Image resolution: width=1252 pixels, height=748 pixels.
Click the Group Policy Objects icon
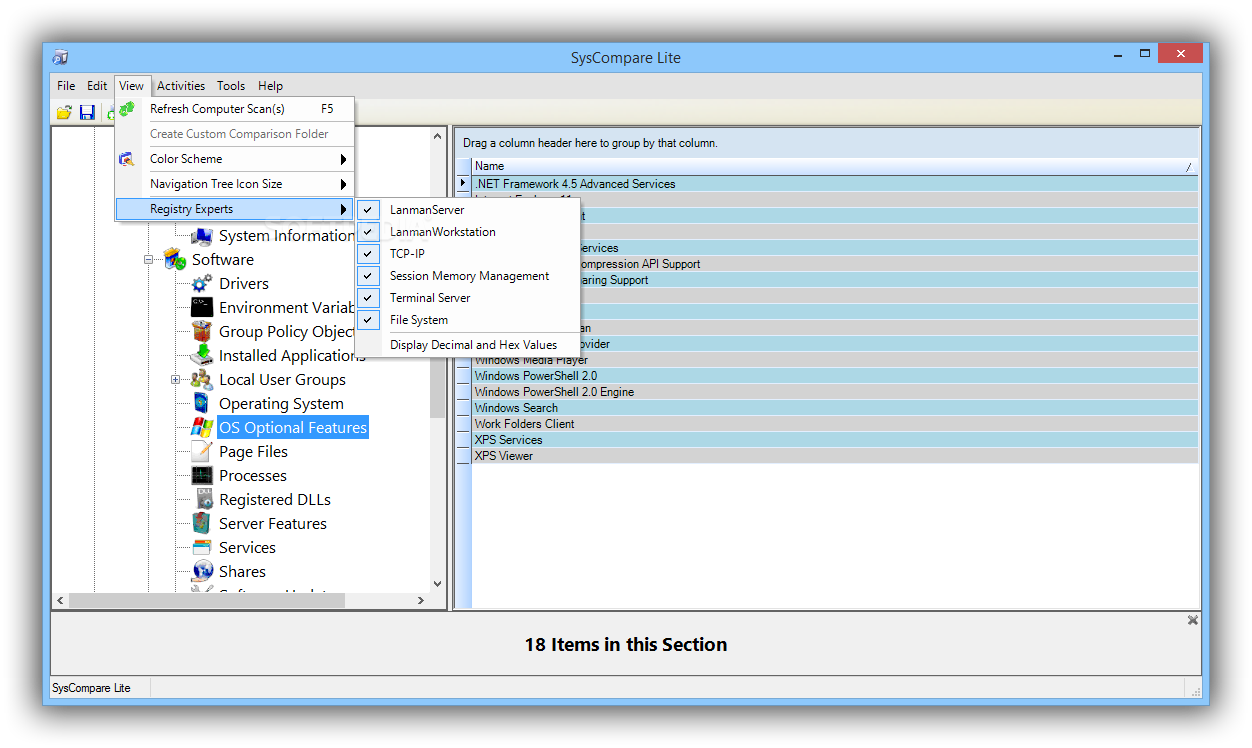tap(202, 332)
